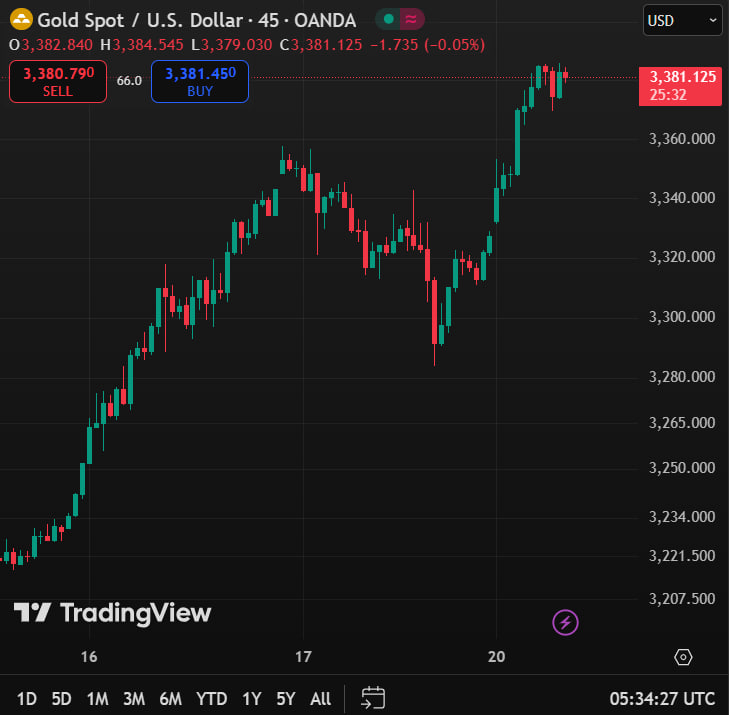729x715 pixels.
Task: Click the purple lightning bolt icon
Action: 566,623
